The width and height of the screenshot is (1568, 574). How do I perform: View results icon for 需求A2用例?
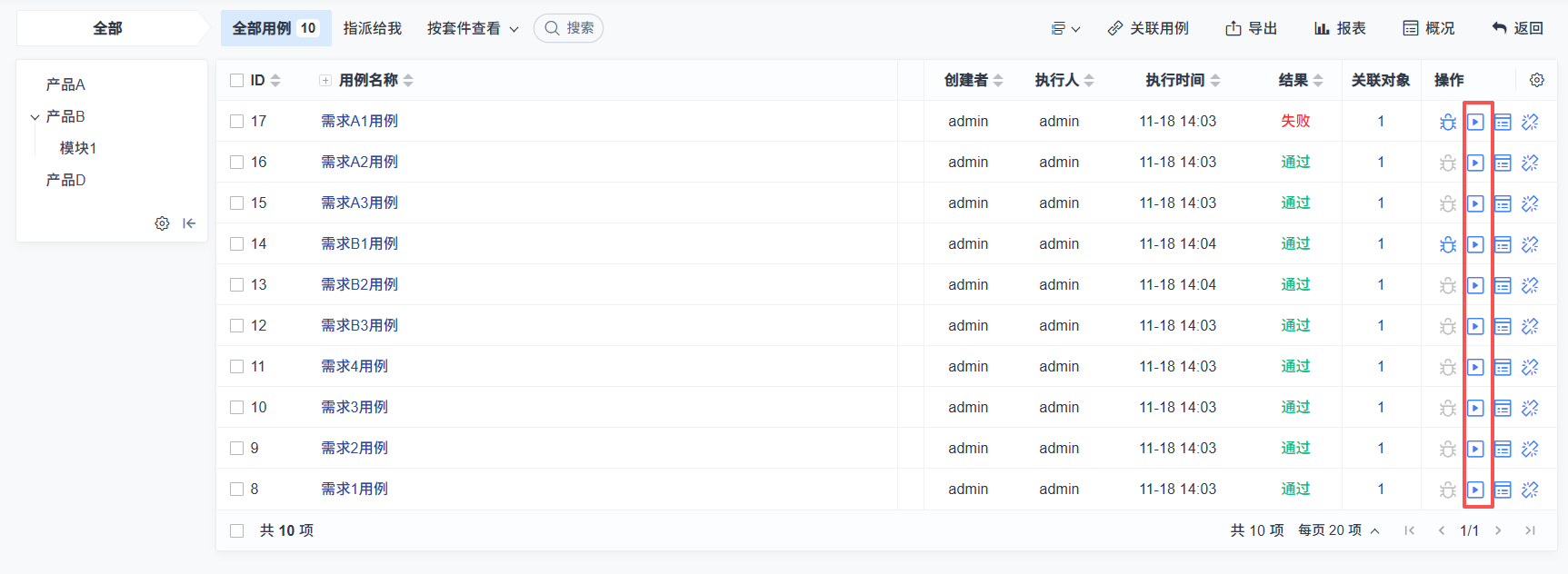(x=1503, y=163)
